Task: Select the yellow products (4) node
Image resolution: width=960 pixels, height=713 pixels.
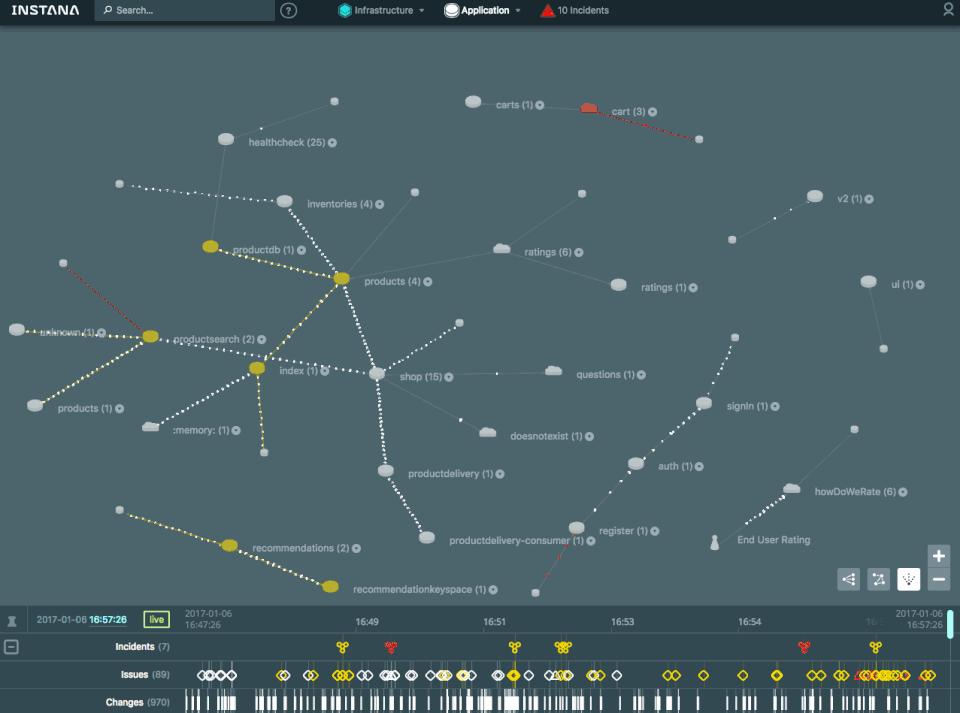Action: click(x=342, y=278)
